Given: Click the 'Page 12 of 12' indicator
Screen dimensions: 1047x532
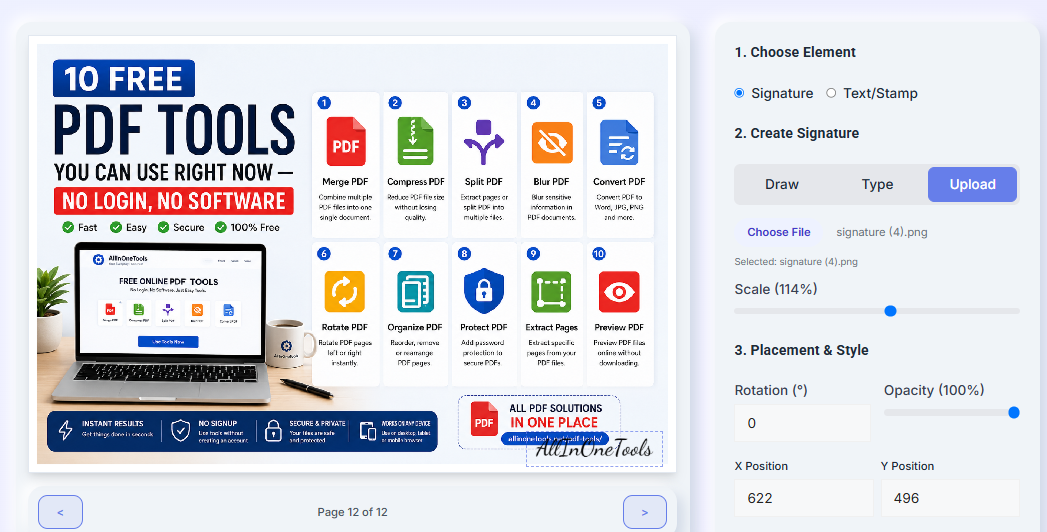Looking at the screenshot, I should coord(352,512).
